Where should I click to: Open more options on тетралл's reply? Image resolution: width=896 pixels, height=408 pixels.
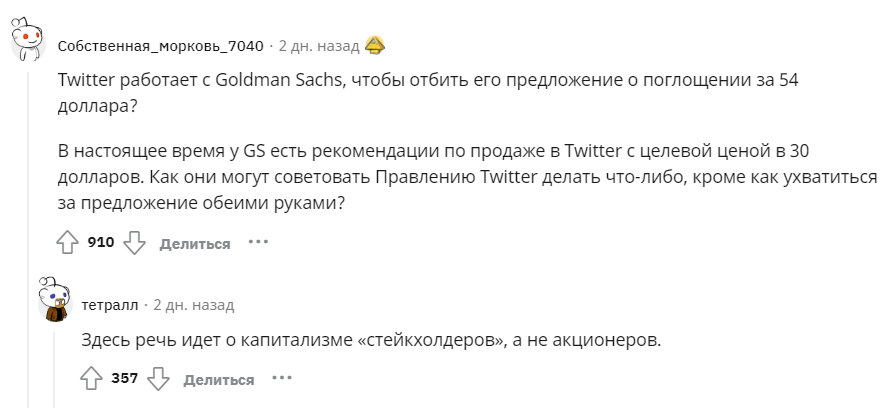282,378
